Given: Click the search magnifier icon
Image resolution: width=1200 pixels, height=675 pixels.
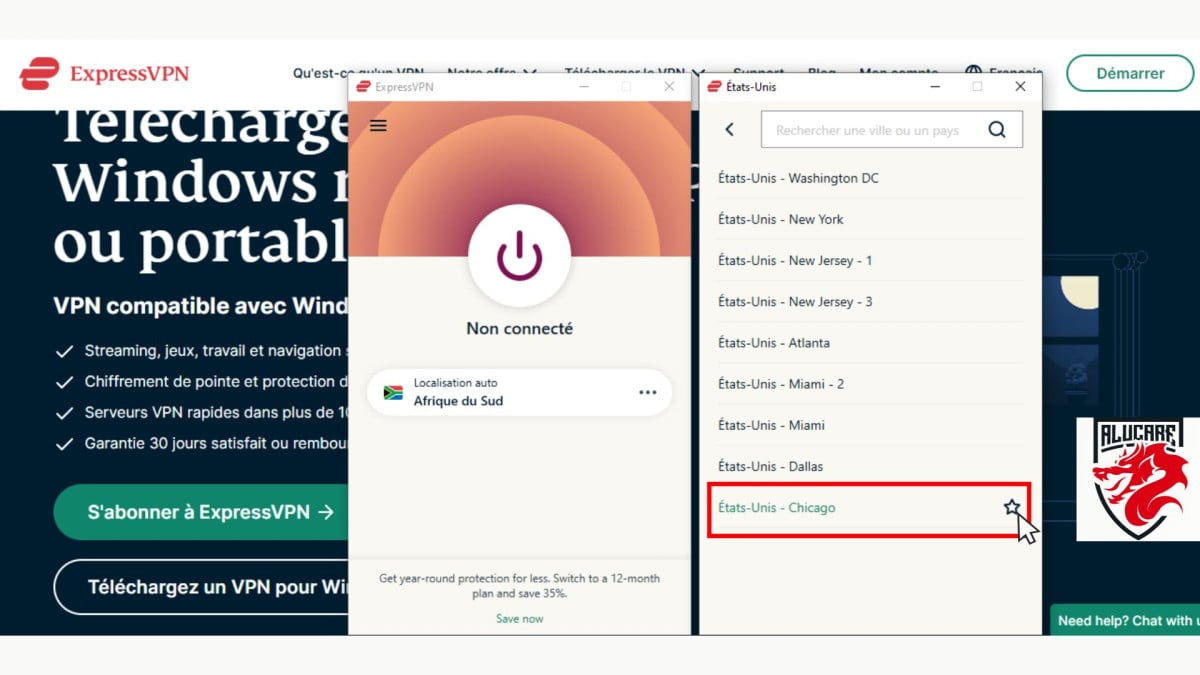Looking at the screenshot, I should pos(997,129).
